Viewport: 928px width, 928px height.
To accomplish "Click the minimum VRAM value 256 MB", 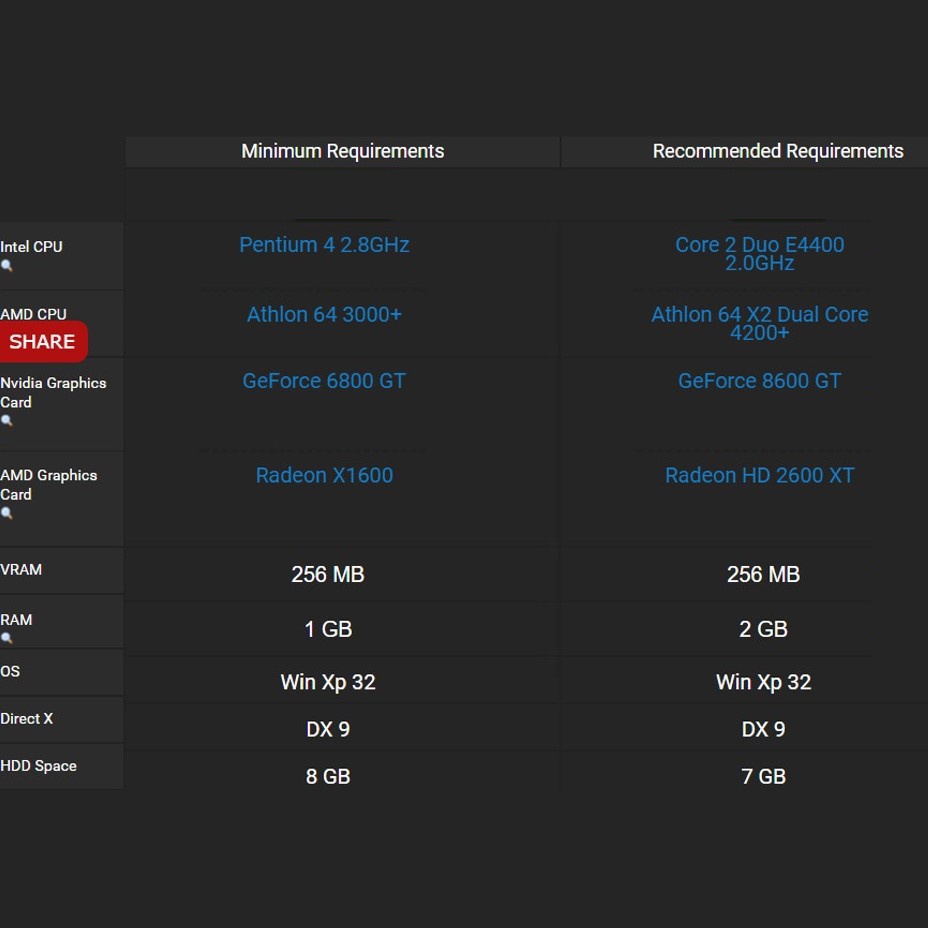I will point(328,574).
